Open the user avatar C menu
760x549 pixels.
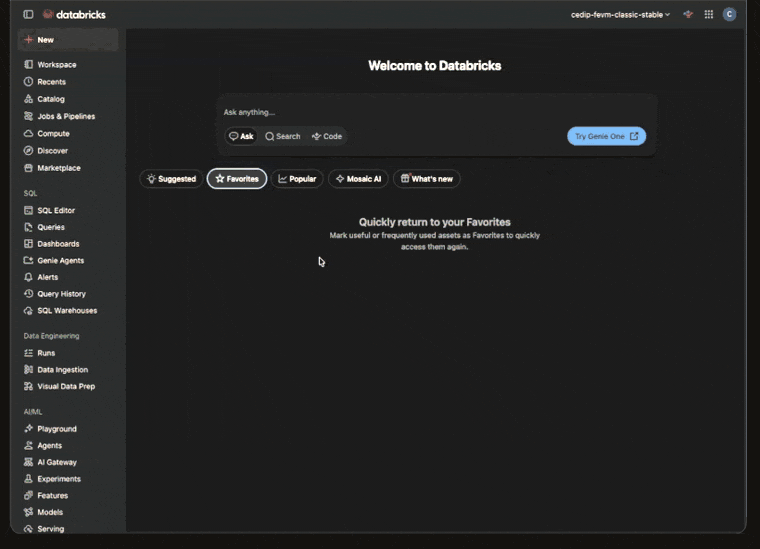click(729, 15)
